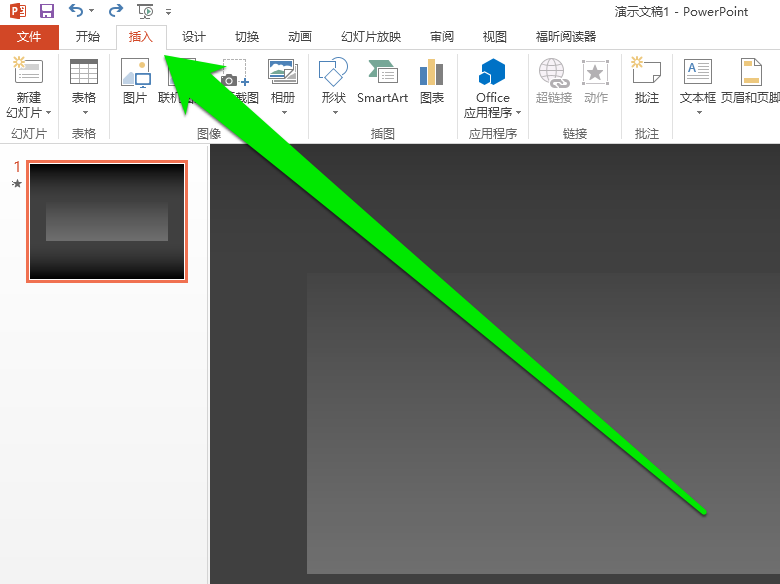This screenshot has width=780, height=584.
Task: Expand the Office 应用程序 dropdown arrow
Action: coord(518,113)
